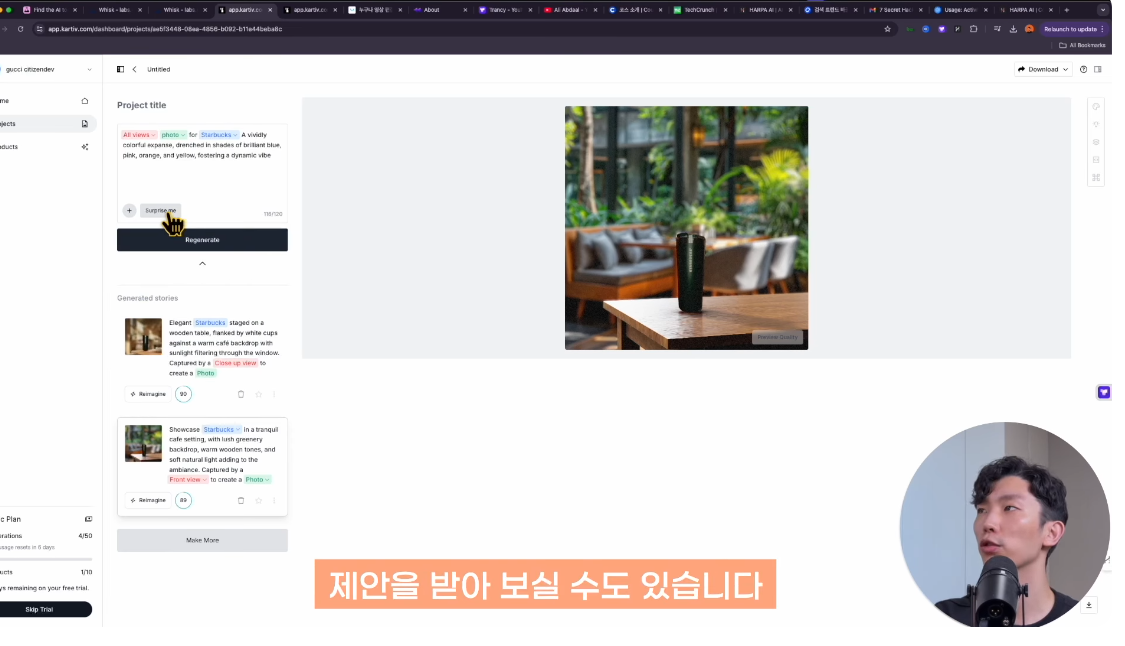
Task: Open the blue feedback bubble on the right edge
Action: 1104,392
